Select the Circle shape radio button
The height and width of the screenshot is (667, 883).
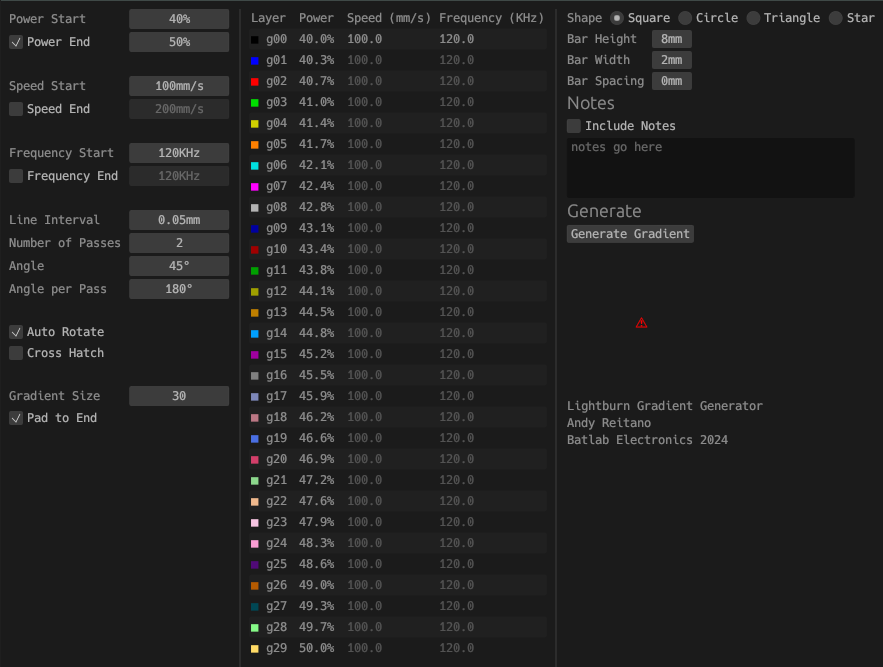click(x=685, y=18)
